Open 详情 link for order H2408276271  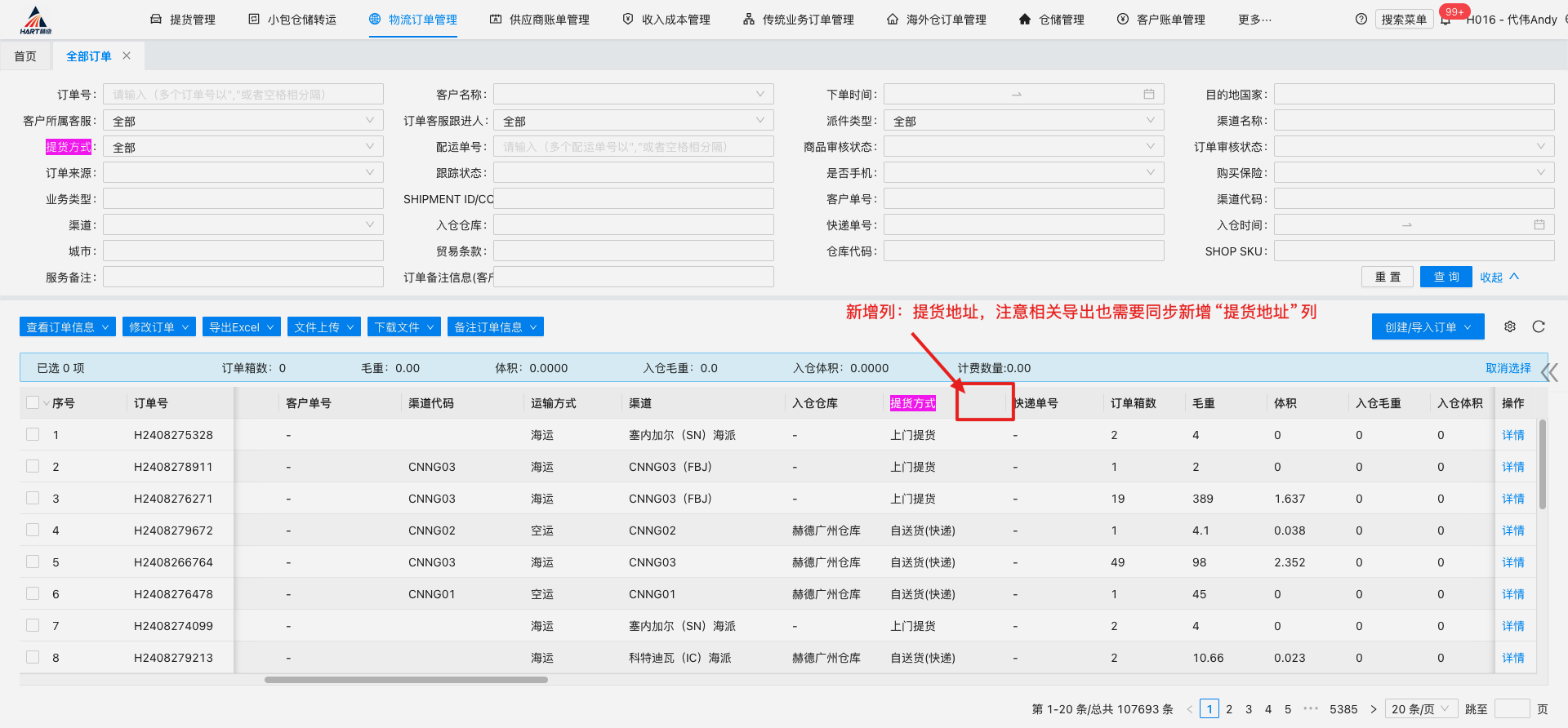point(1512,499)
